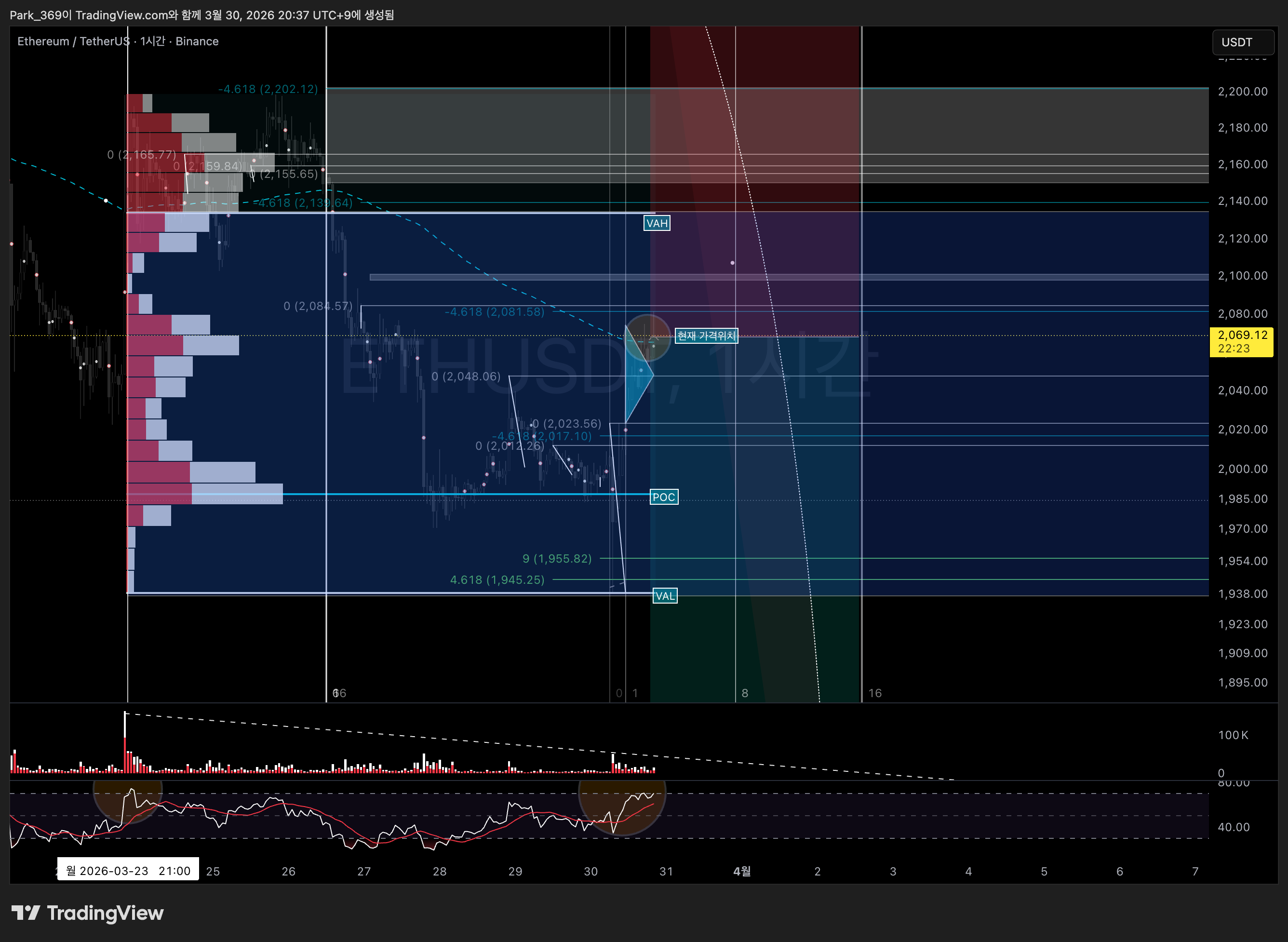
Task: Click 2,120.00 on the price axis
Action: click(1242, 238)
